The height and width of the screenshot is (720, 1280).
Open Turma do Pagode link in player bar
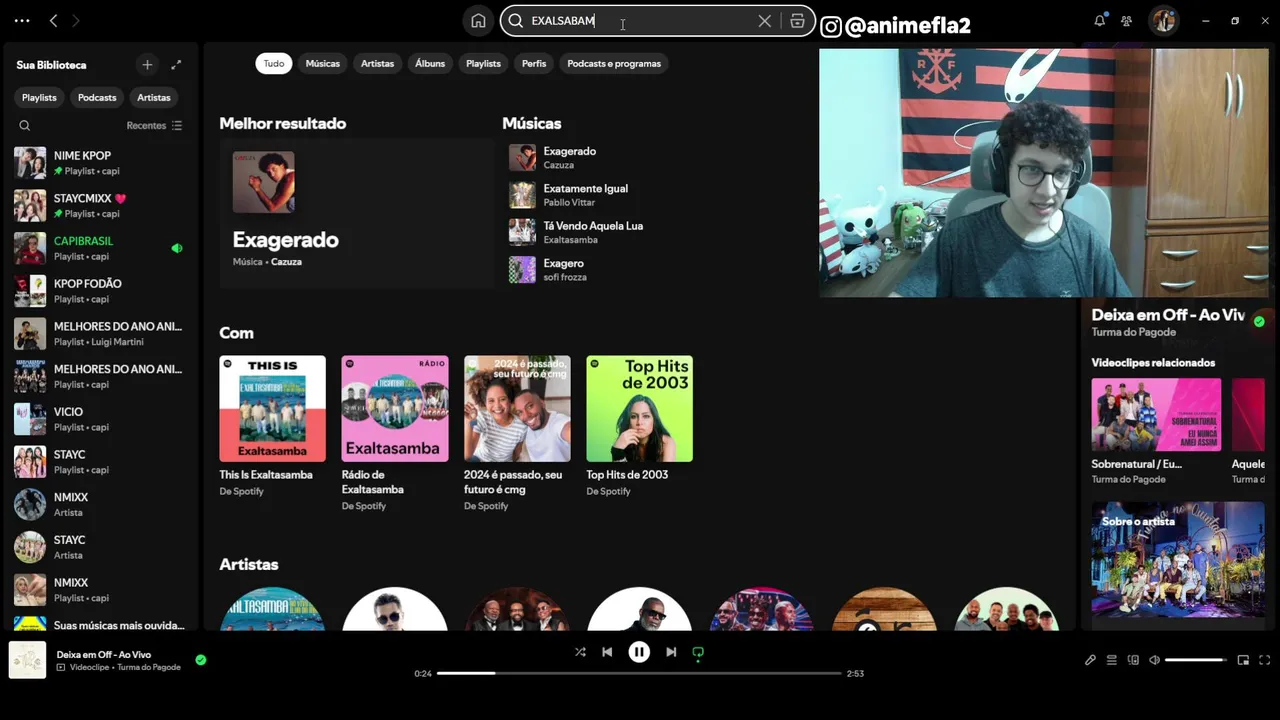(149, 667)
